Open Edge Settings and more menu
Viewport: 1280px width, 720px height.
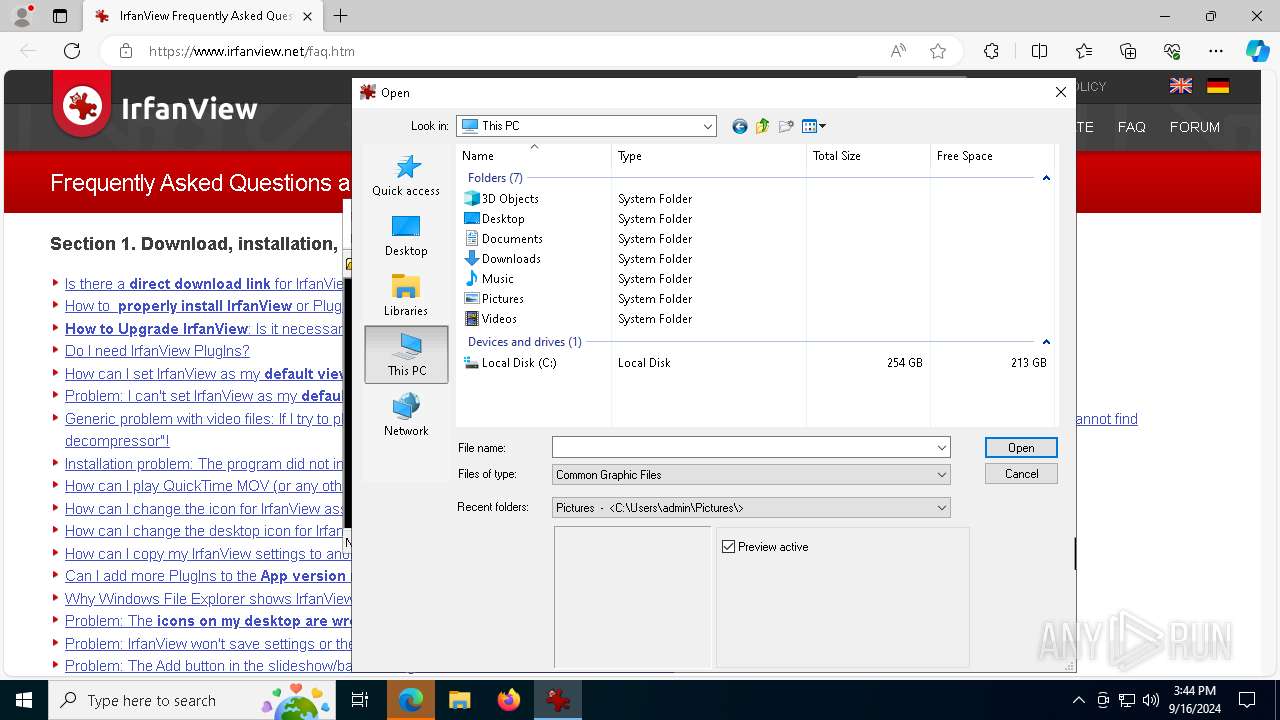click(1216, 51)
